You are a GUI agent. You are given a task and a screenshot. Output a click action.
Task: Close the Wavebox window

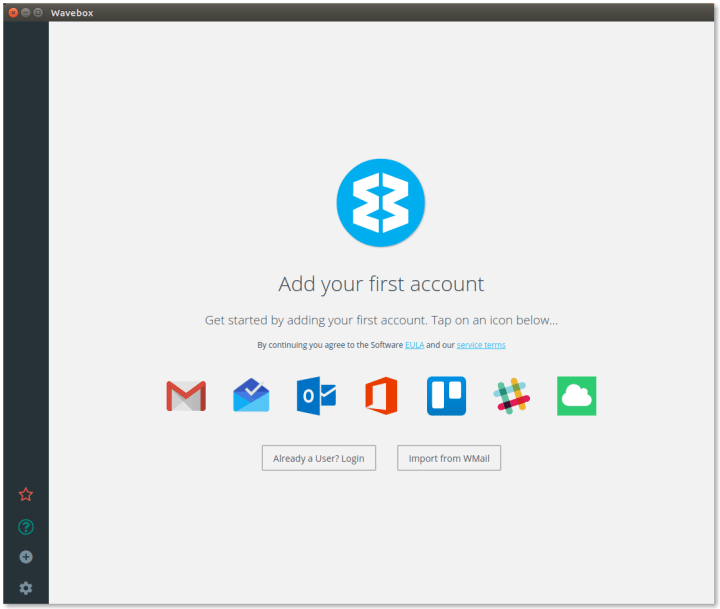pyautogui.click(x=13, y=13)
